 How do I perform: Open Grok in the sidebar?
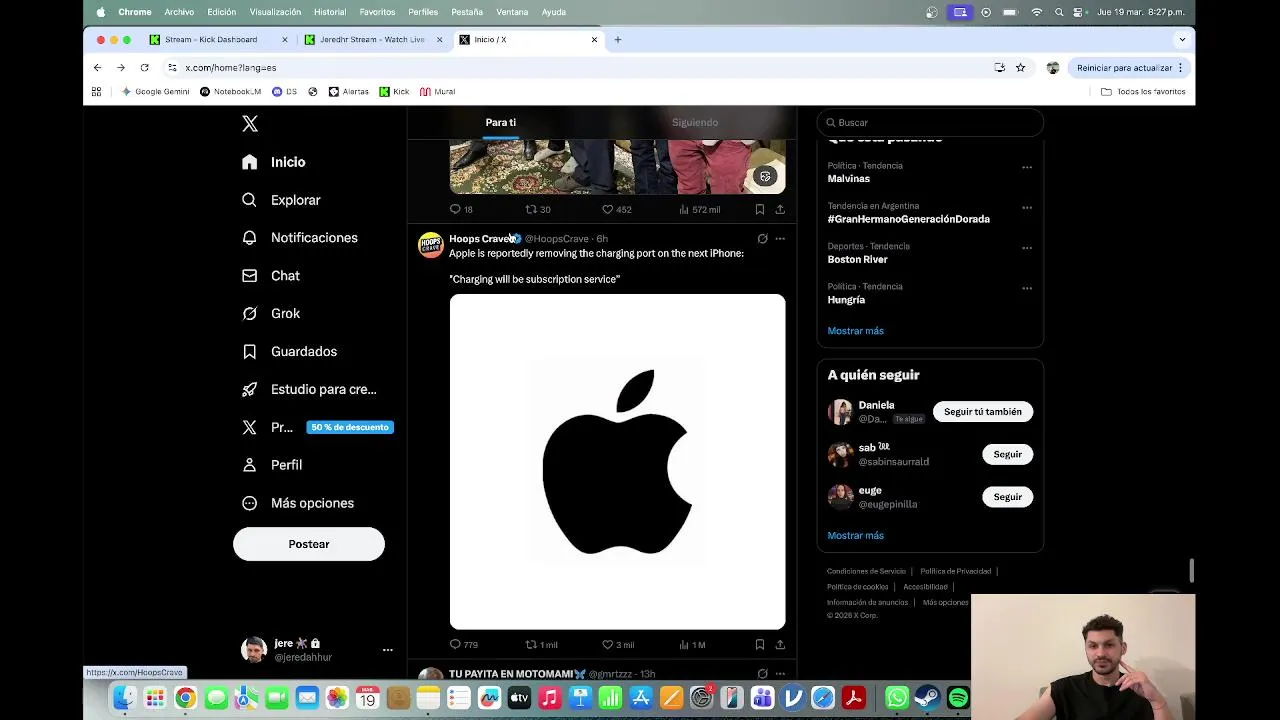click(x=271, y=314)
